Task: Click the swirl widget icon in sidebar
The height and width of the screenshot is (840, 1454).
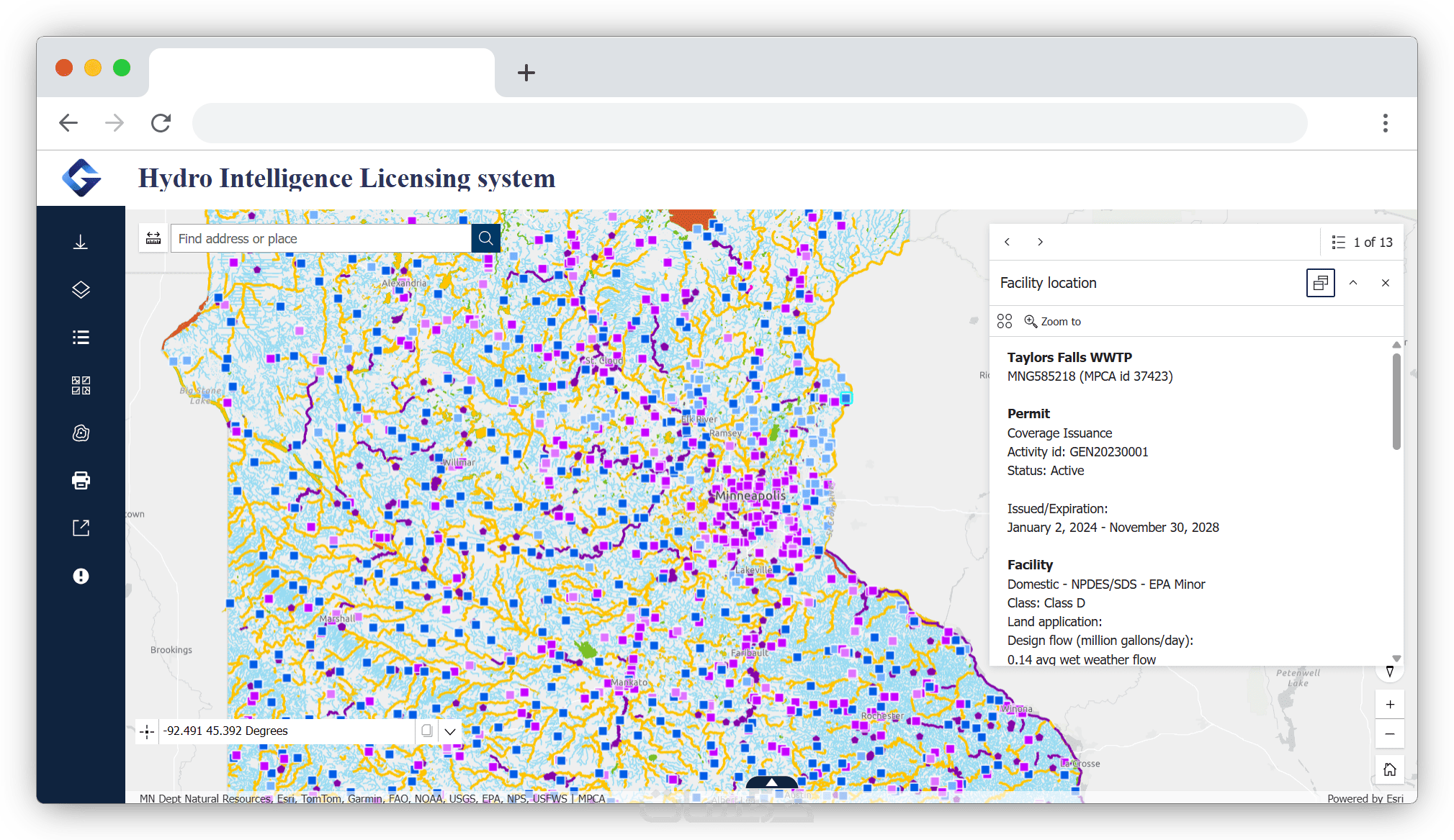Action: pyautogui.click(x=81, y=433)
